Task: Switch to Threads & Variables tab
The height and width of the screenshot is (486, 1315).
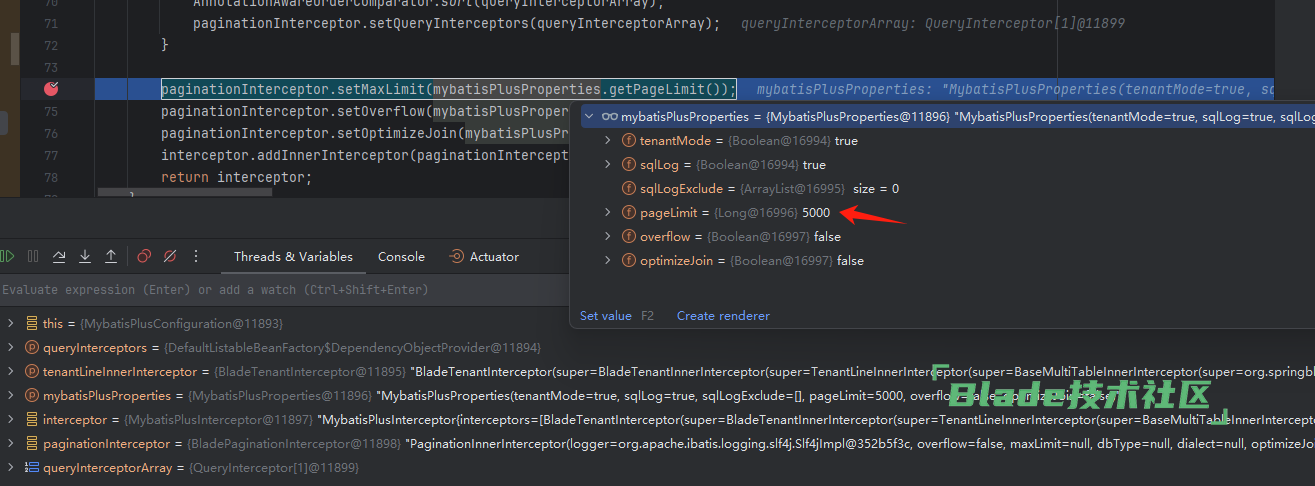Action: click(x=293, y=257)
